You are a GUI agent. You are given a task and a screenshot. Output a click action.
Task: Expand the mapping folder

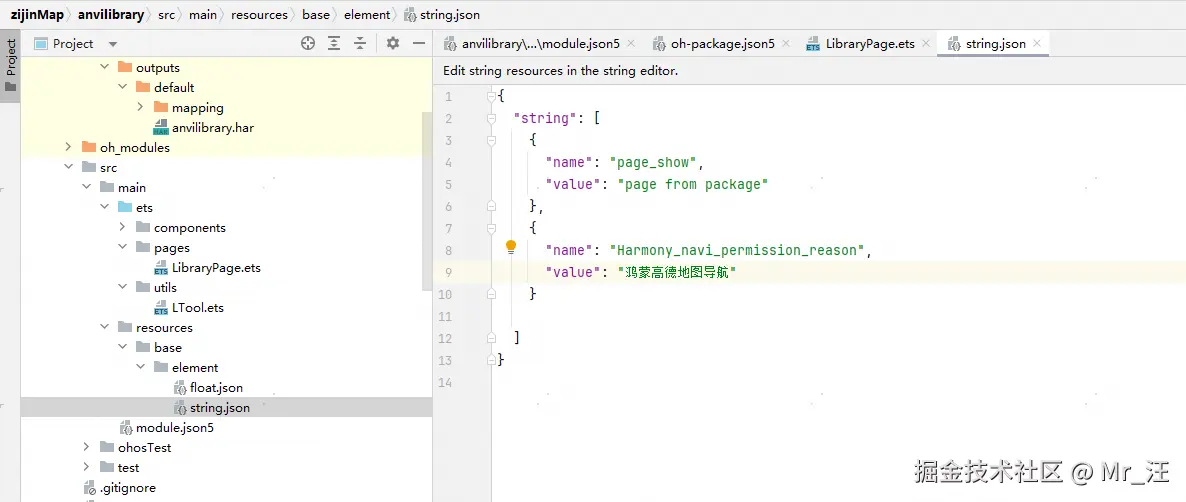141,107
